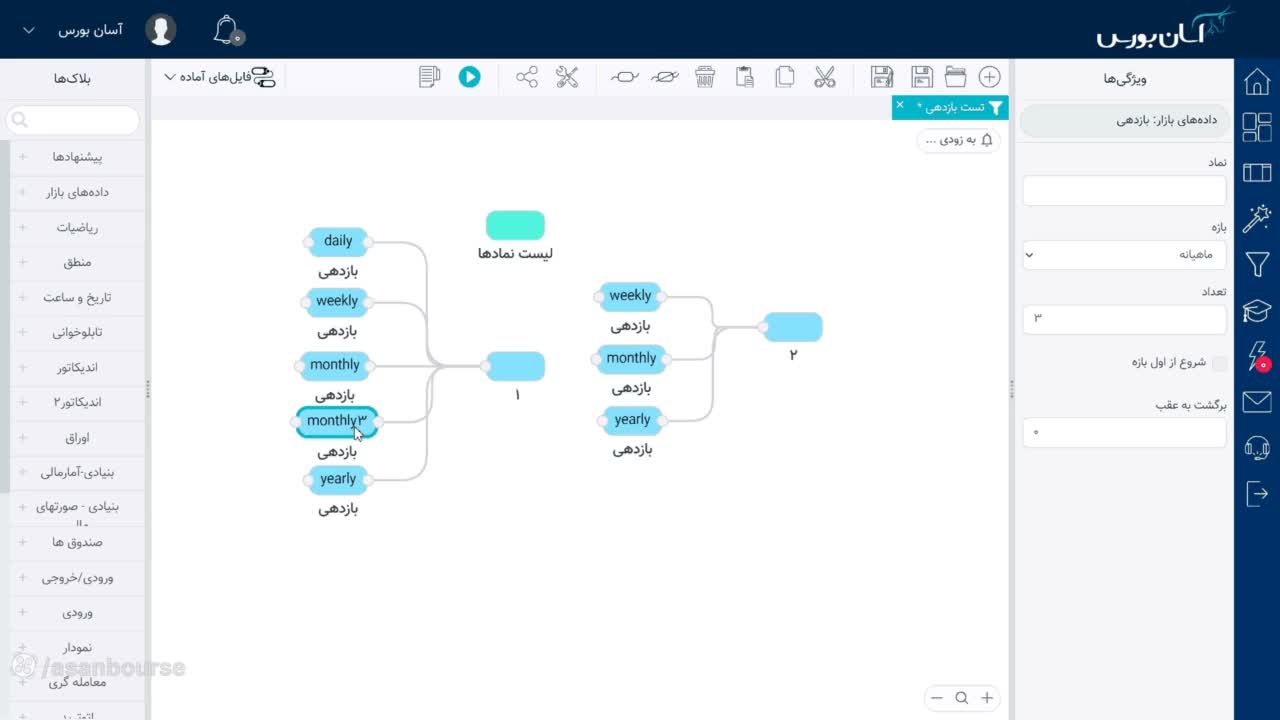Run the strategy with the play icon
Viewport: 1280px width, 720px height.
[x=469, y=77]
